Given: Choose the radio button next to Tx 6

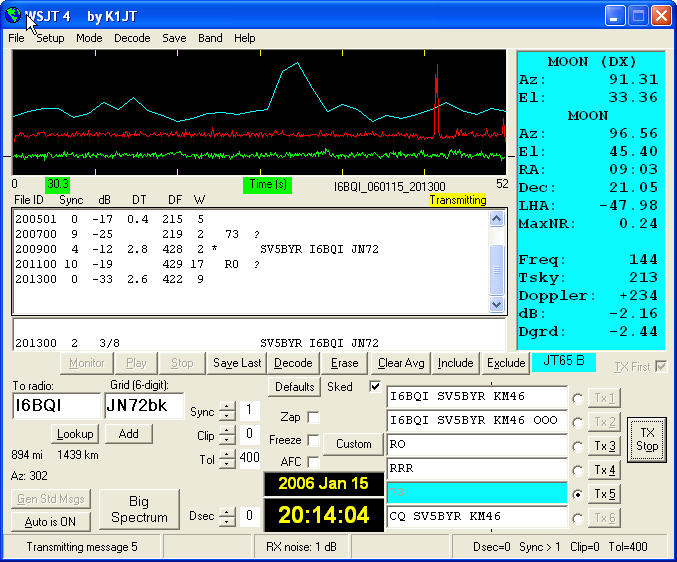Looking at the screenshot, I should coord(578,517).
